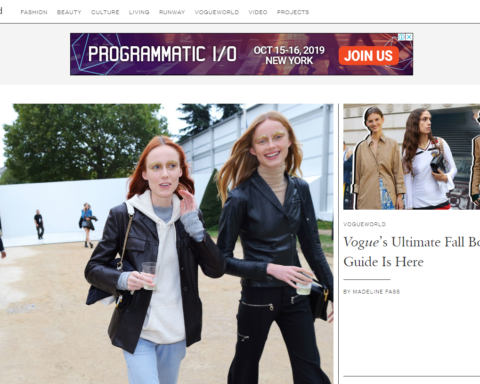Click the VOGUEWORLD category label above the headline
This screenshot has height=384, width=480.
coord(364,224)
